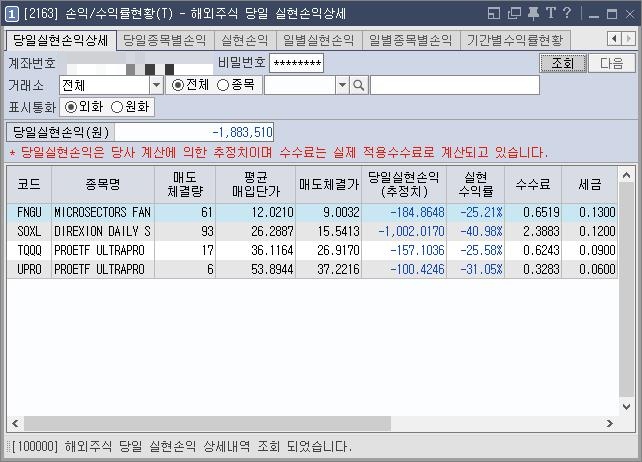Click the 2.3883 fee cell

click(x=533, y=231)
